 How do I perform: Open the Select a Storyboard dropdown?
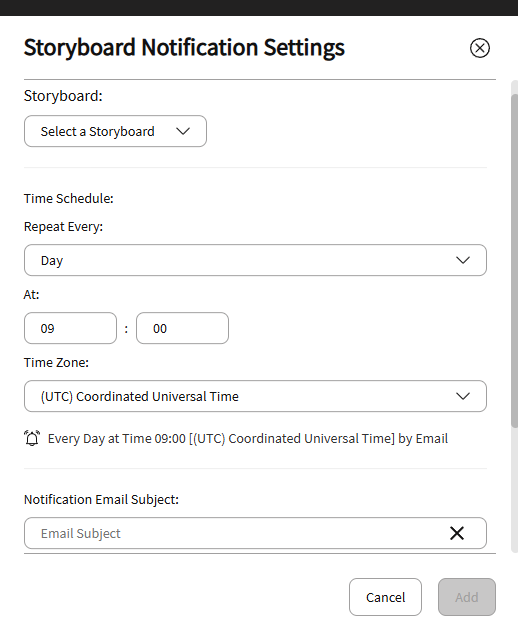[x=116, y=131]
